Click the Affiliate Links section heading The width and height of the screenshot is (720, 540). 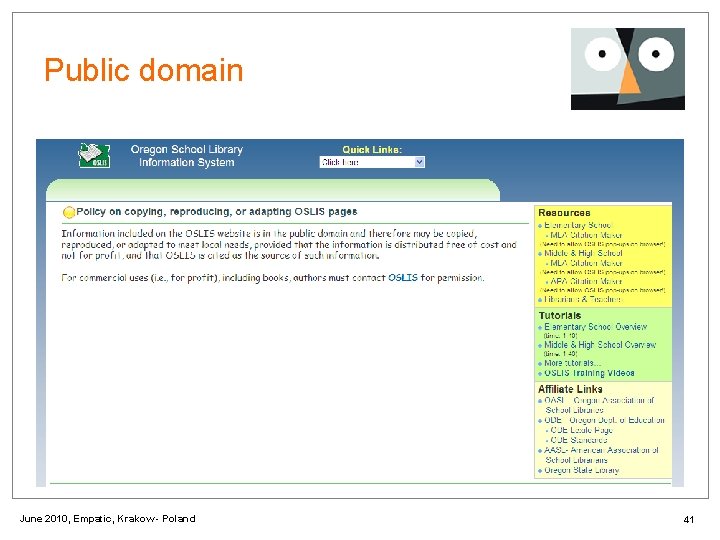coord(570,389)
